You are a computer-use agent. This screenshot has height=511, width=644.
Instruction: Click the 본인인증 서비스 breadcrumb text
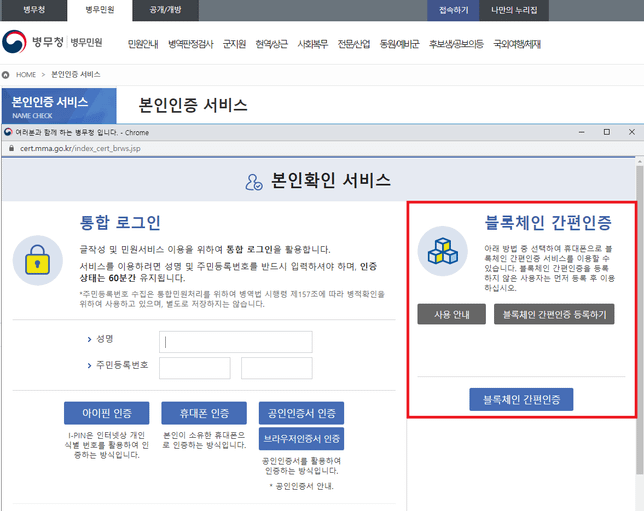pos(76,74)
